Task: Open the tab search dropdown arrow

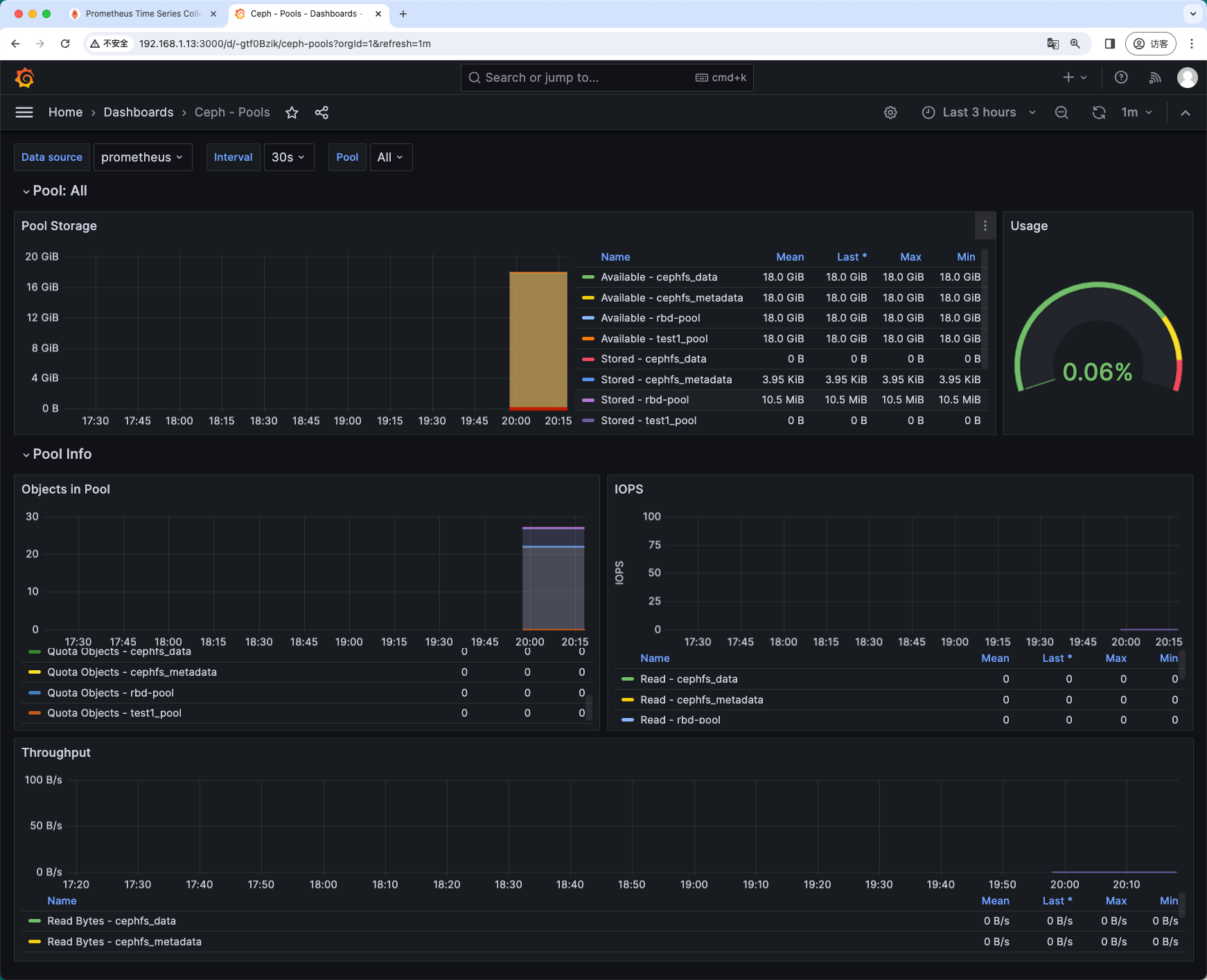Action: pos(1193,13)
